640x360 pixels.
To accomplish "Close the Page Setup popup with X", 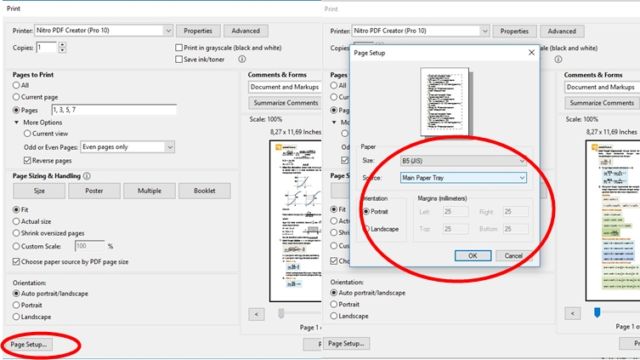I will [531, 53].
